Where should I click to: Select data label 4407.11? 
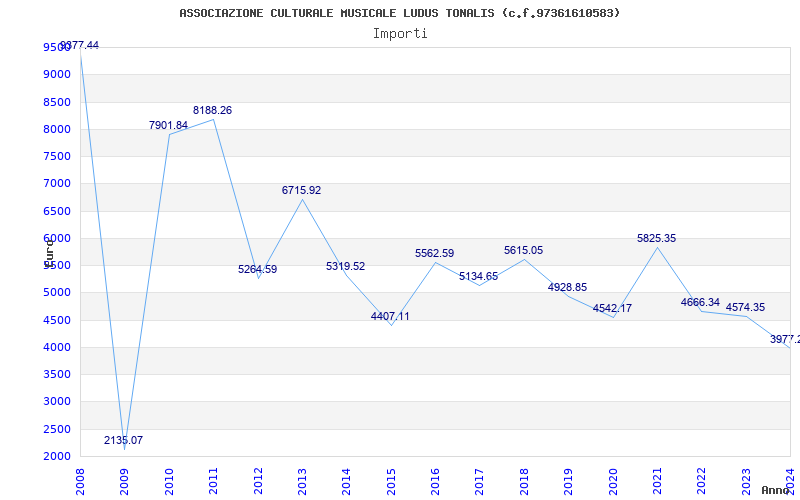tap(390, 316)
